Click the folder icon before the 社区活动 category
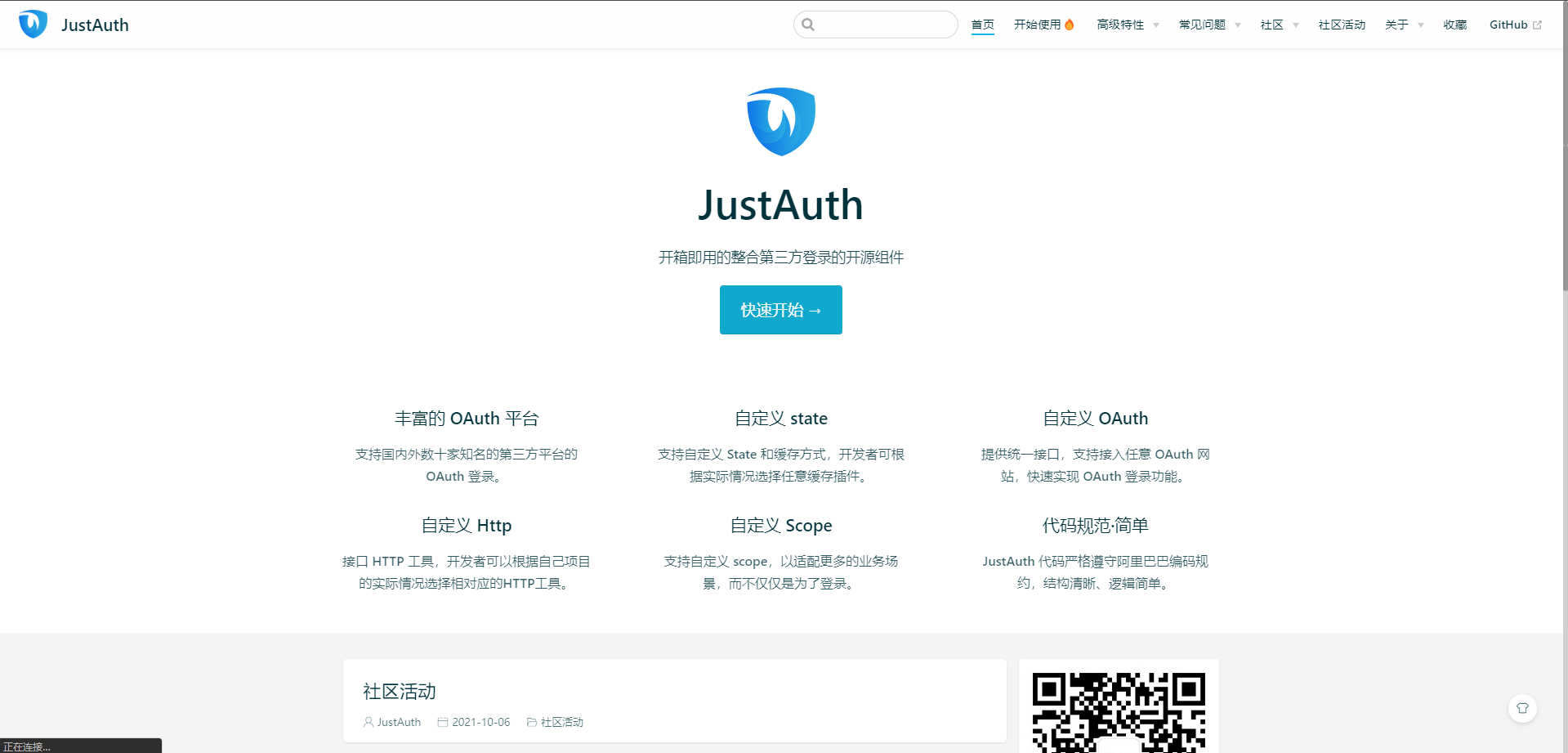 530,722
